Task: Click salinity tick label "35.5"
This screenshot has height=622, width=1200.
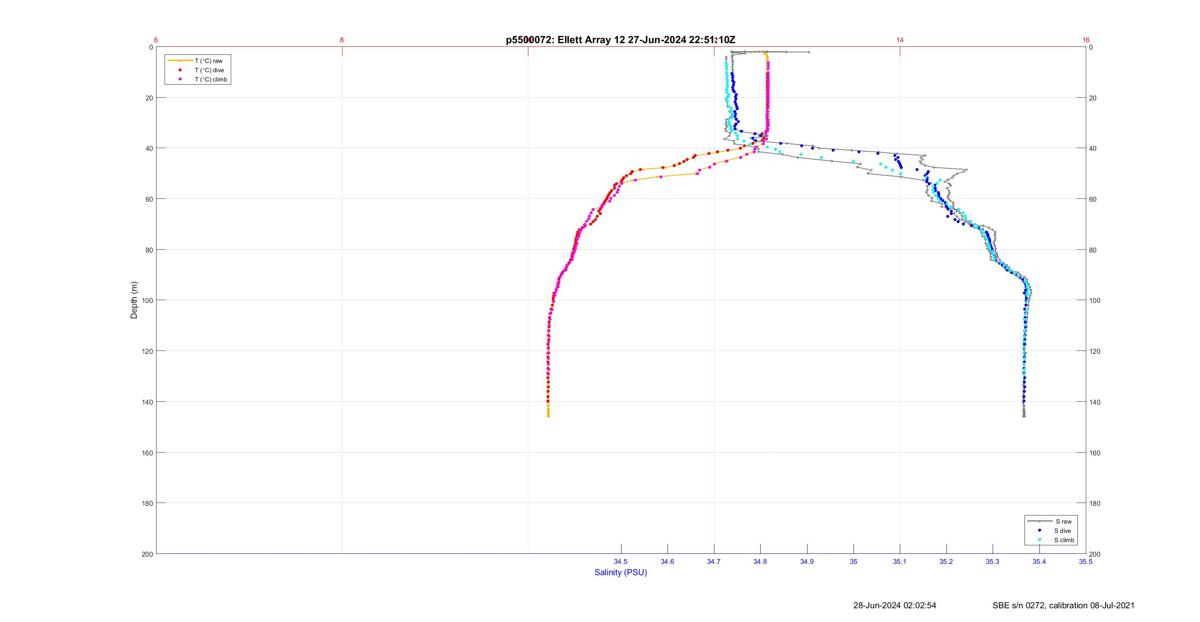Action: (x=1086, y=562)
